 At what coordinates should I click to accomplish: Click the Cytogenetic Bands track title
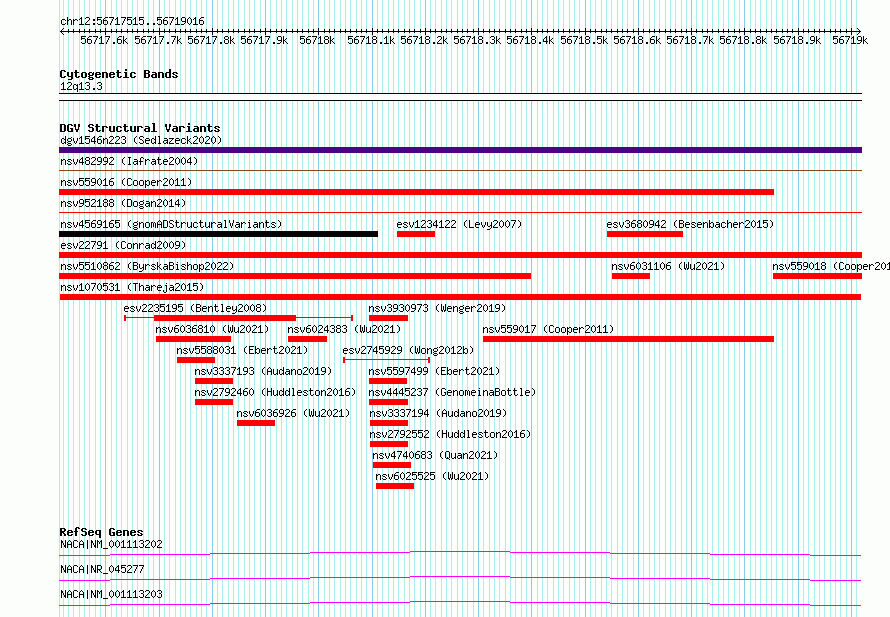coord(119,74)
